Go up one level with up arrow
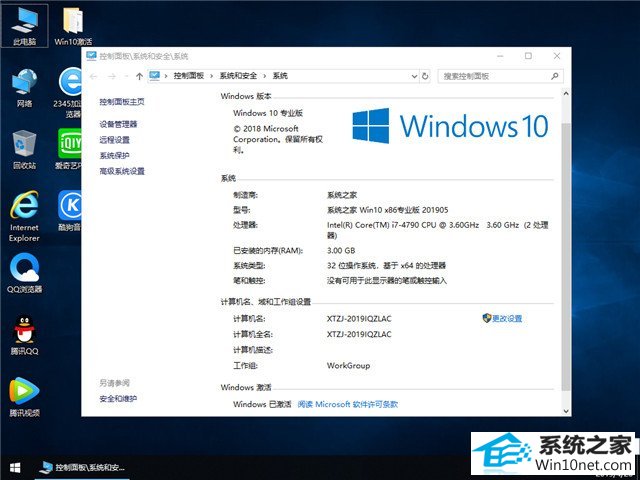Image resolution: width=640 pixels, height=480 pixels. coord(139,76)
